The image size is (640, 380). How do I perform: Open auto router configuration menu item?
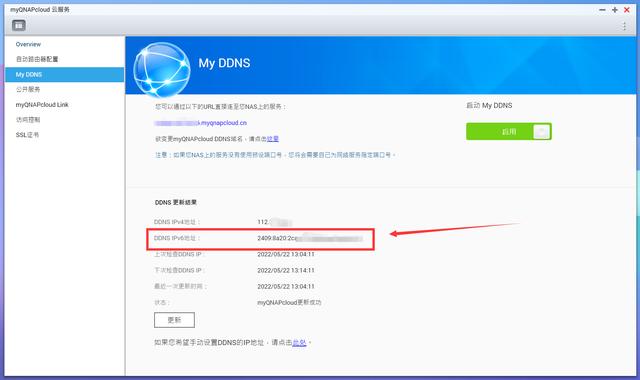click(x=37, y=59)
